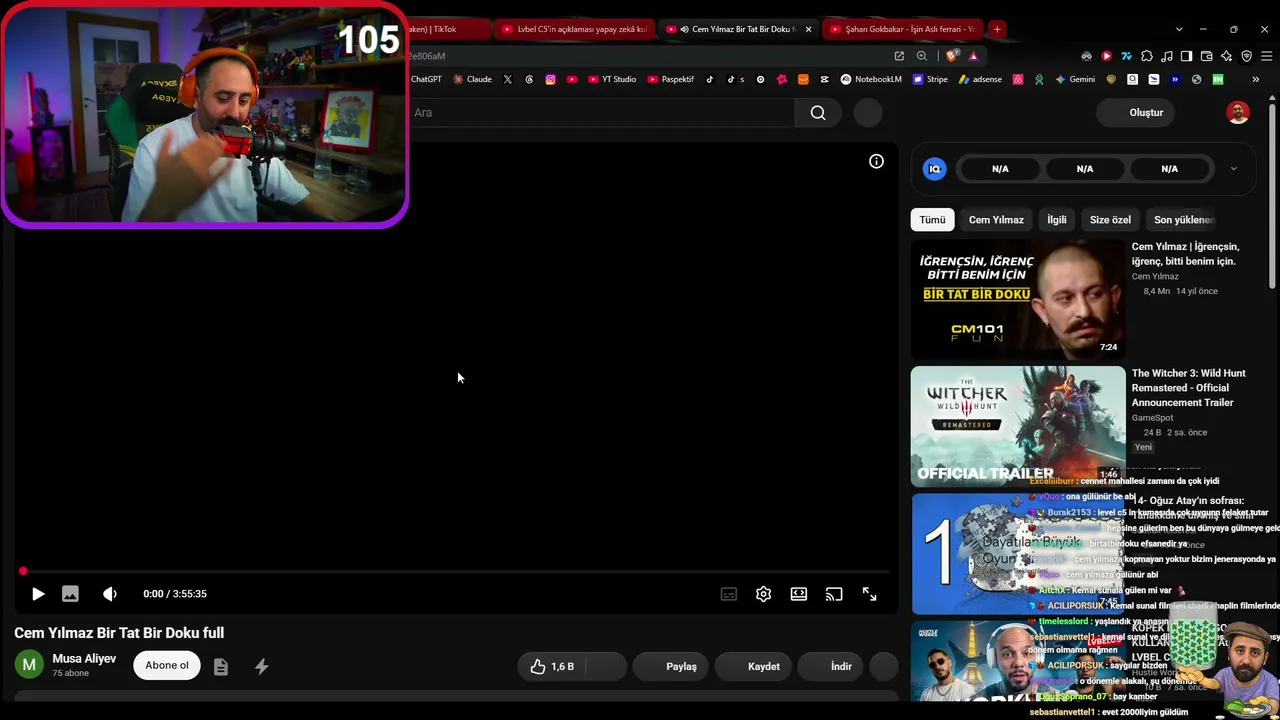Open Instagram bookmark icon

point(550,79)
